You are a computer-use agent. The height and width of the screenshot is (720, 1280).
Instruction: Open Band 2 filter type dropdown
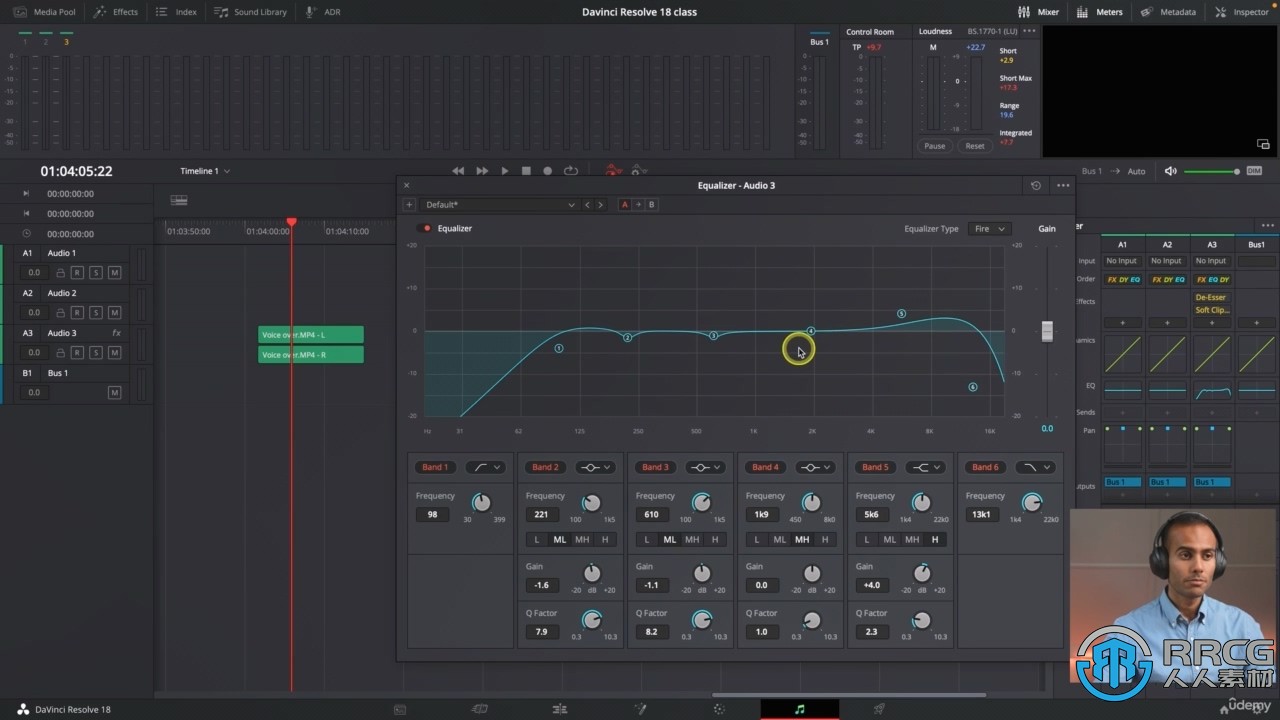click(x=595, y=467)
